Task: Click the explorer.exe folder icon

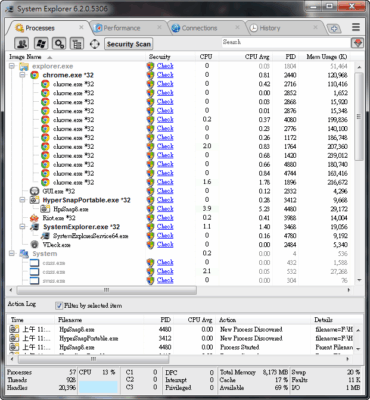Action: coord(24,66)
